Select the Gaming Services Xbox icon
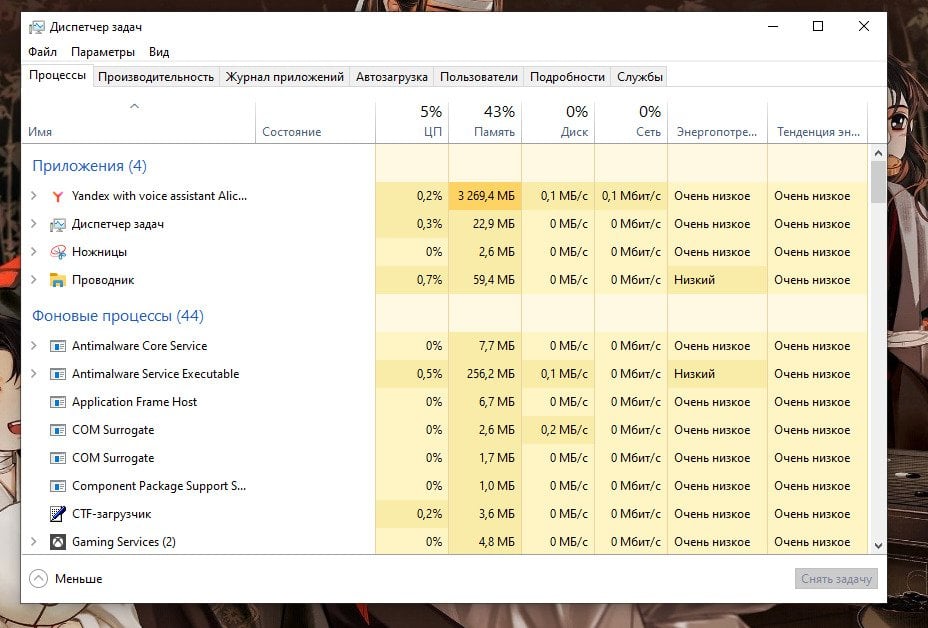 (57, 542)
